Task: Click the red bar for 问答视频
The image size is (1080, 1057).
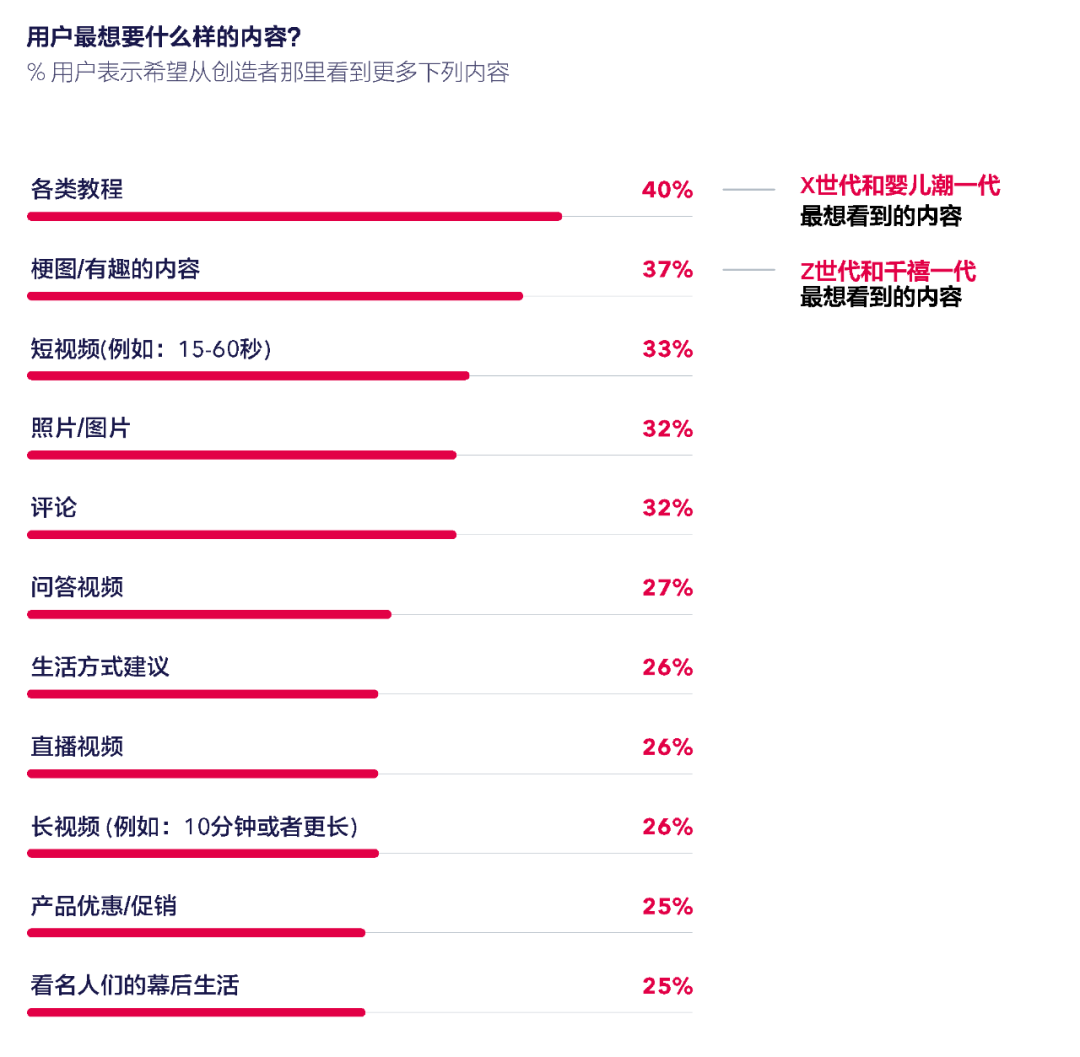Action: (209, 614)
